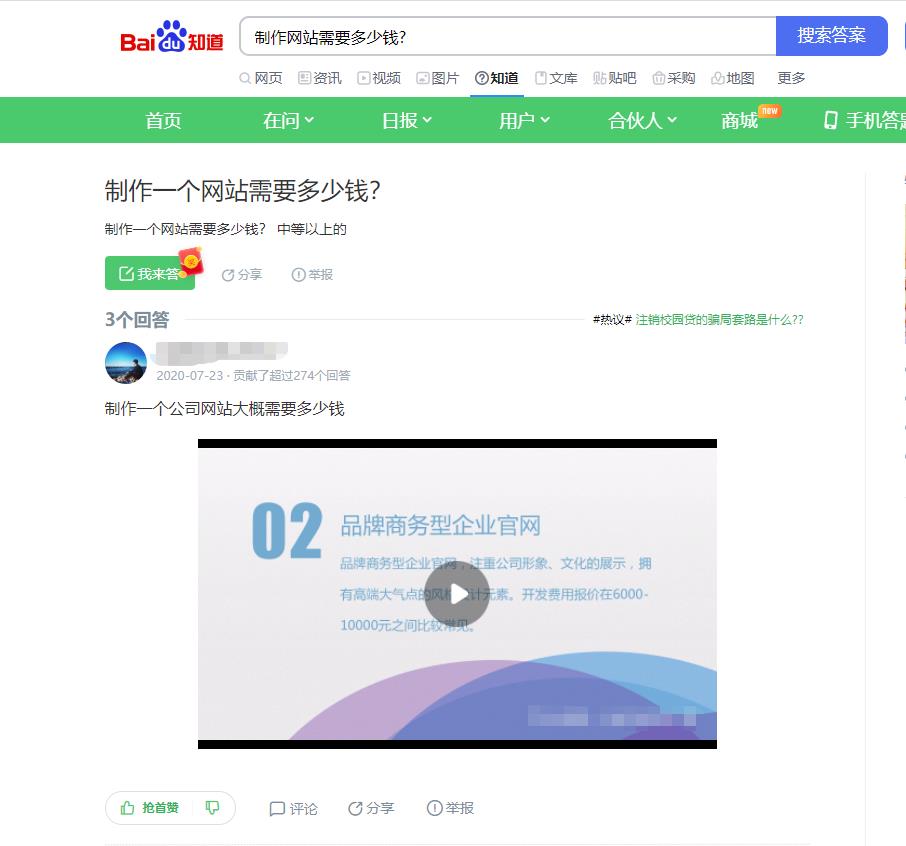Switch to the 知道 tab
The height and width of the screenshot is (846, 906).
click(x=497, y=77)
